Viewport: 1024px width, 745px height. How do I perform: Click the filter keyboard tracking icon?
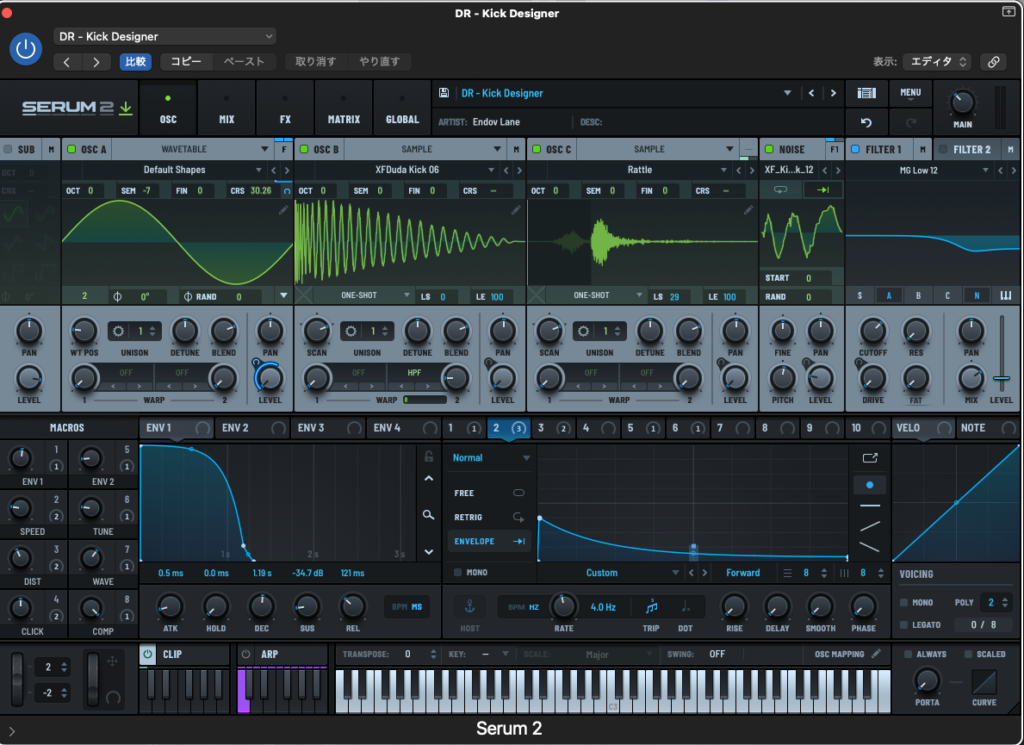tap(1006, 296)
